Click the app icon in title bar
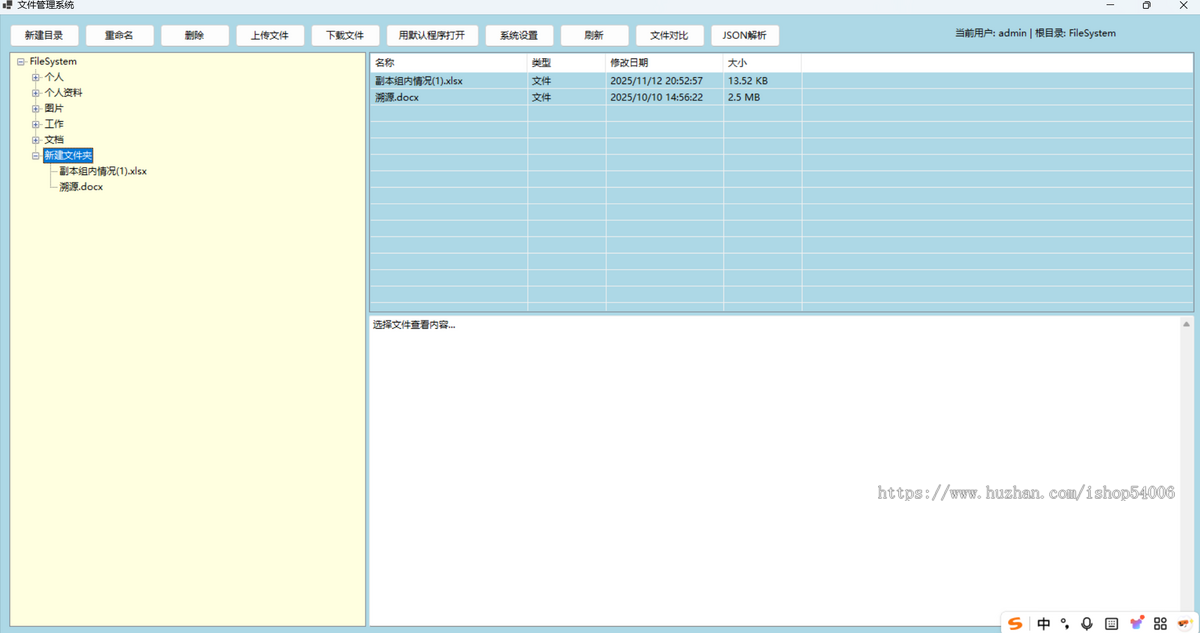 click(7, 5)
